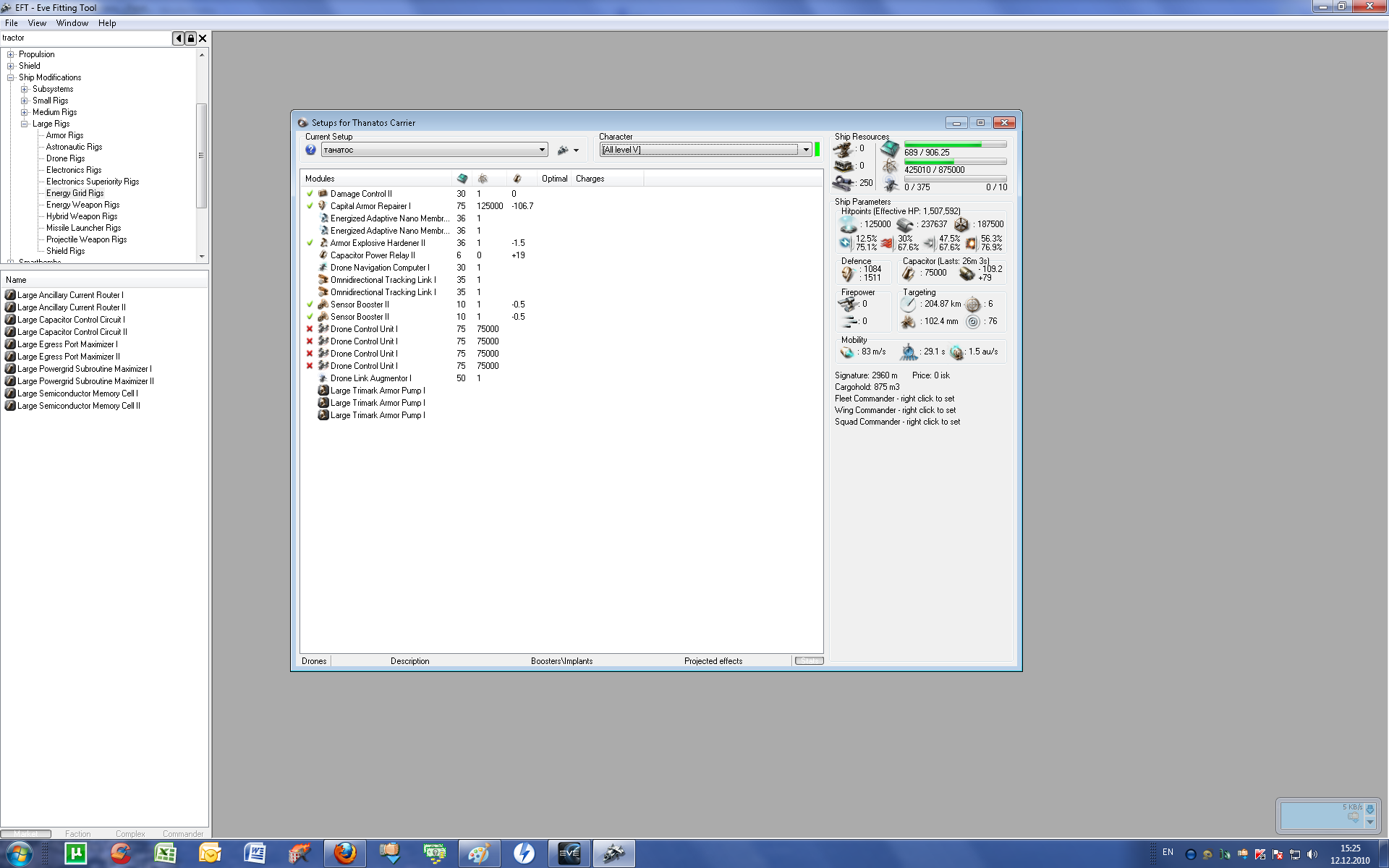Switch to the Faction tab
This screenshot has width=1389, height=868.
(x=78, y=834)
